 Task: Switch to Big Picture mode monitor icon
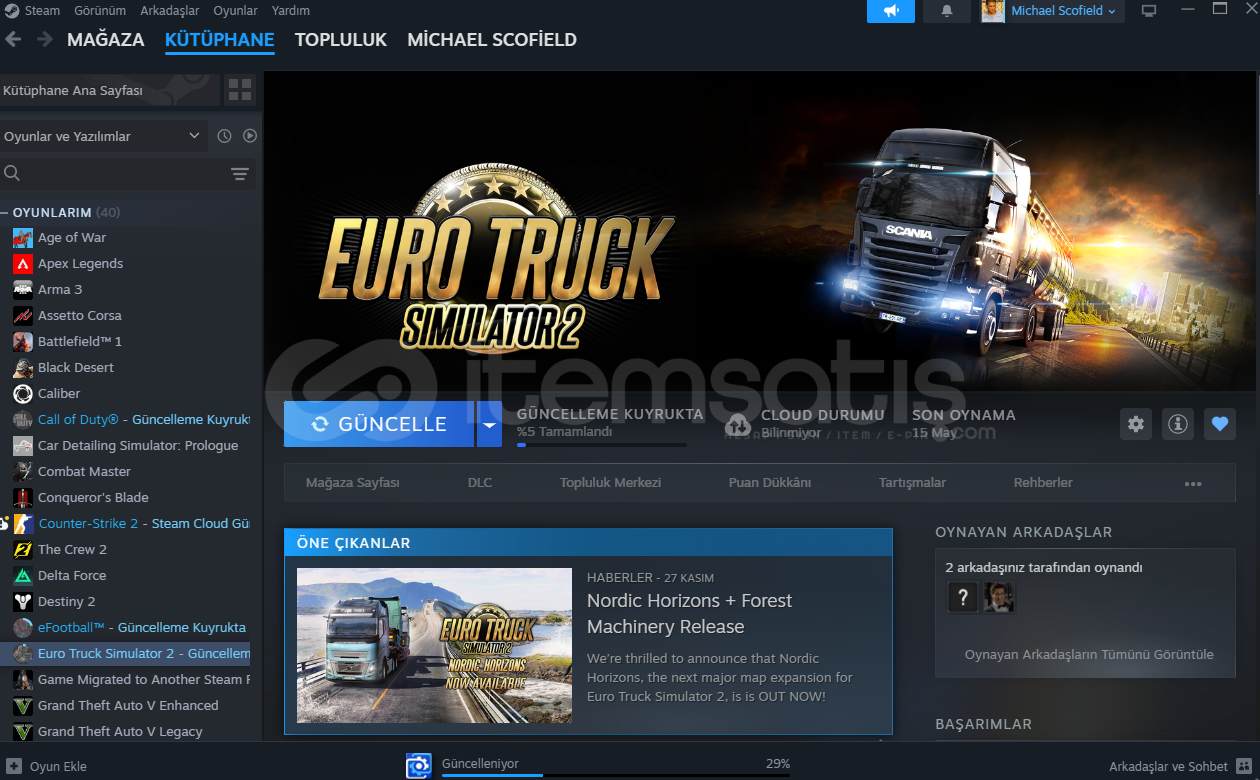pos(1149,11)
